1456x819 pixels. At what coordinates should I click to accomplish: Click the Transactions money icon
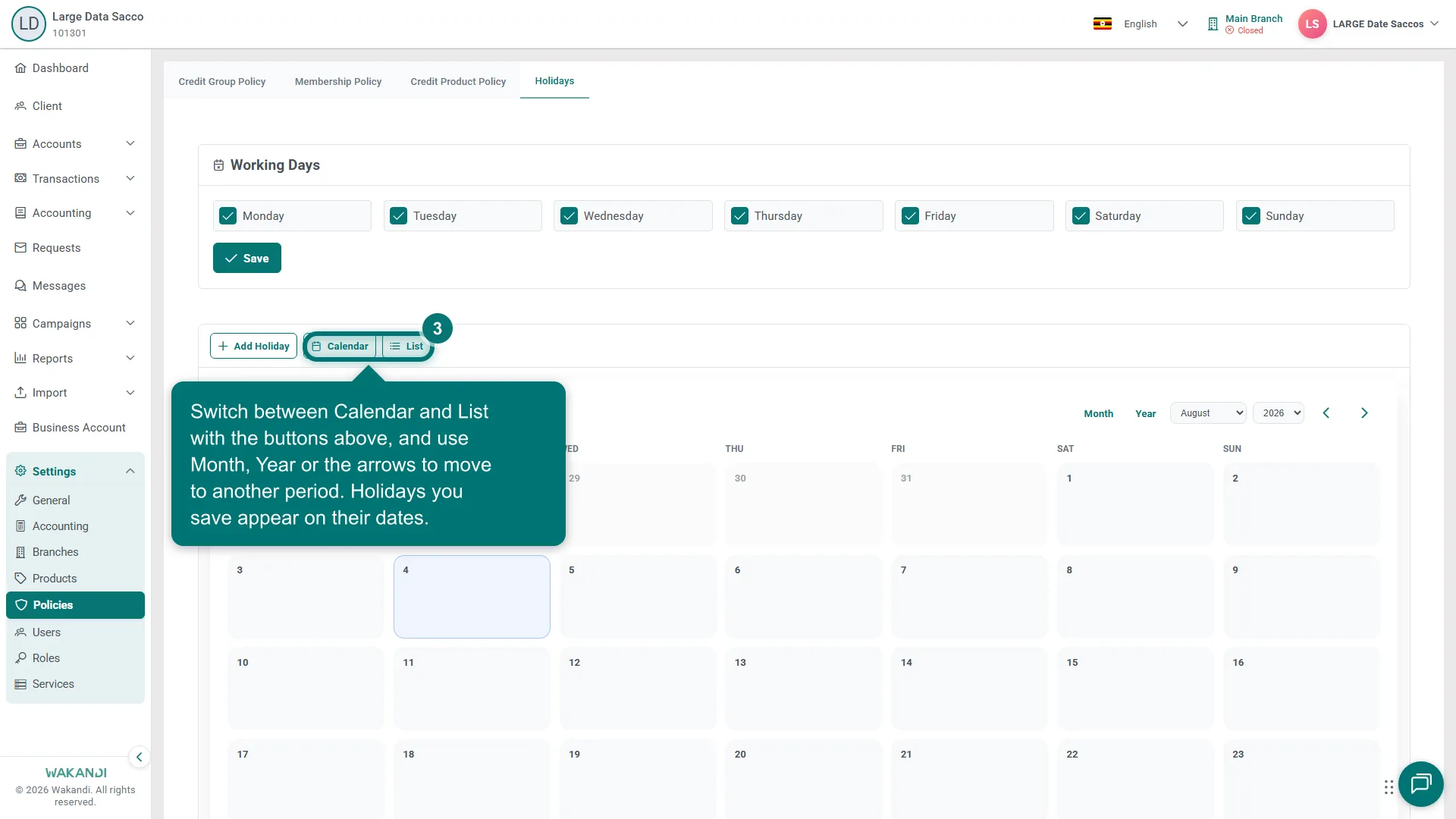pos(20,179)
